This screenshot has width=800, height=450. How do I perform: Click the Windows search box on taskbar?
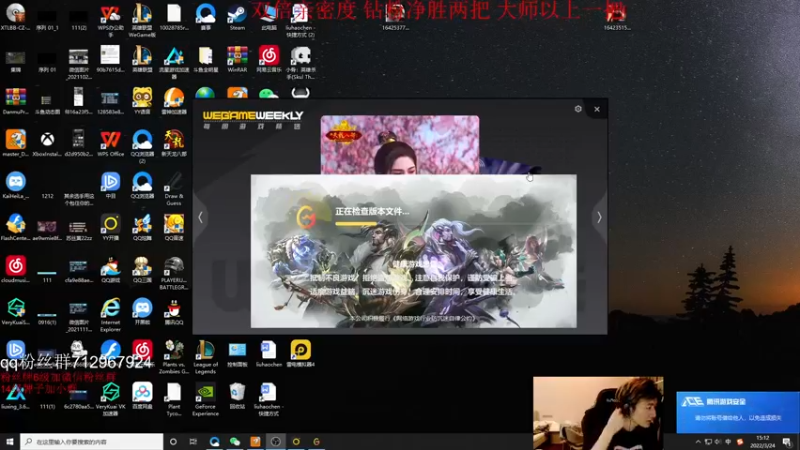pyautogui.click(x=92, y=441)
